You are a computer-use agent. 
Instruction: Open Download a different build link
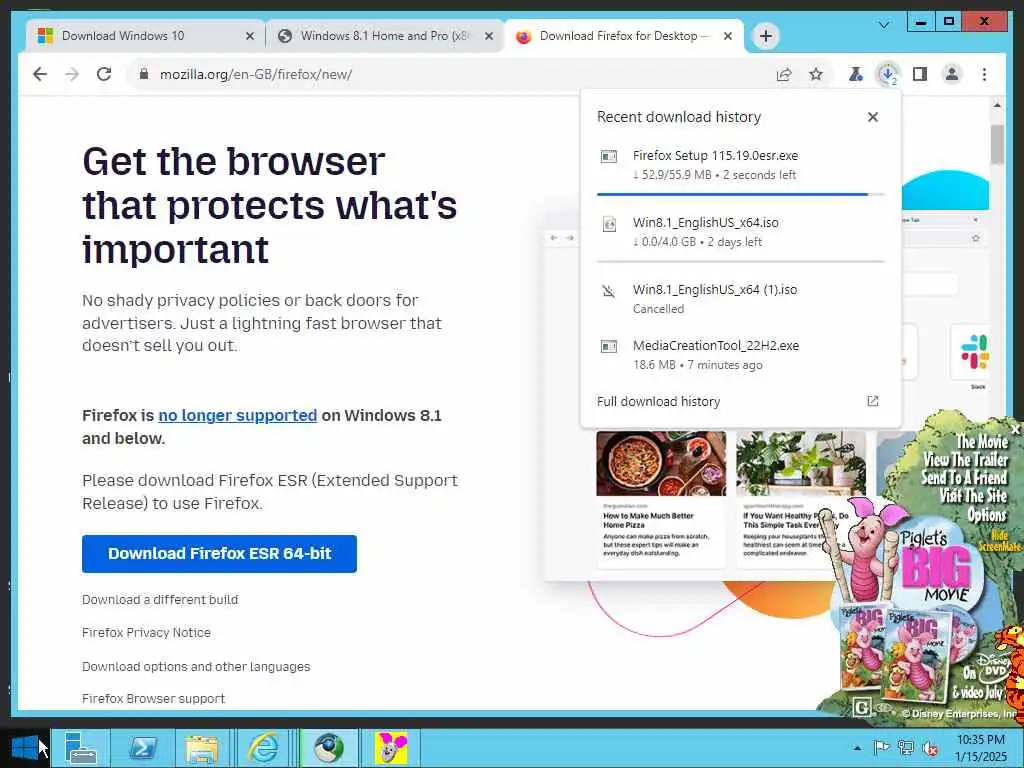tap(160, 600)
